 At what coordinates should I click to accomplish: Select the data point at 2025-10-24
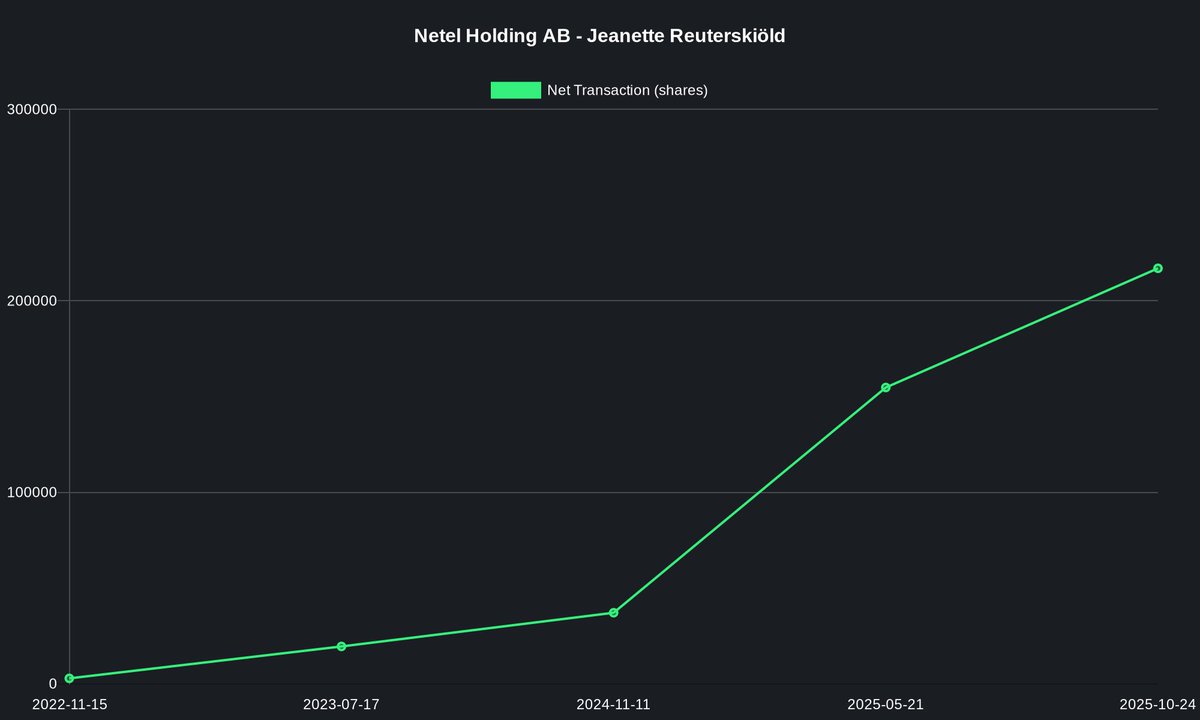tap(1157, 268)
